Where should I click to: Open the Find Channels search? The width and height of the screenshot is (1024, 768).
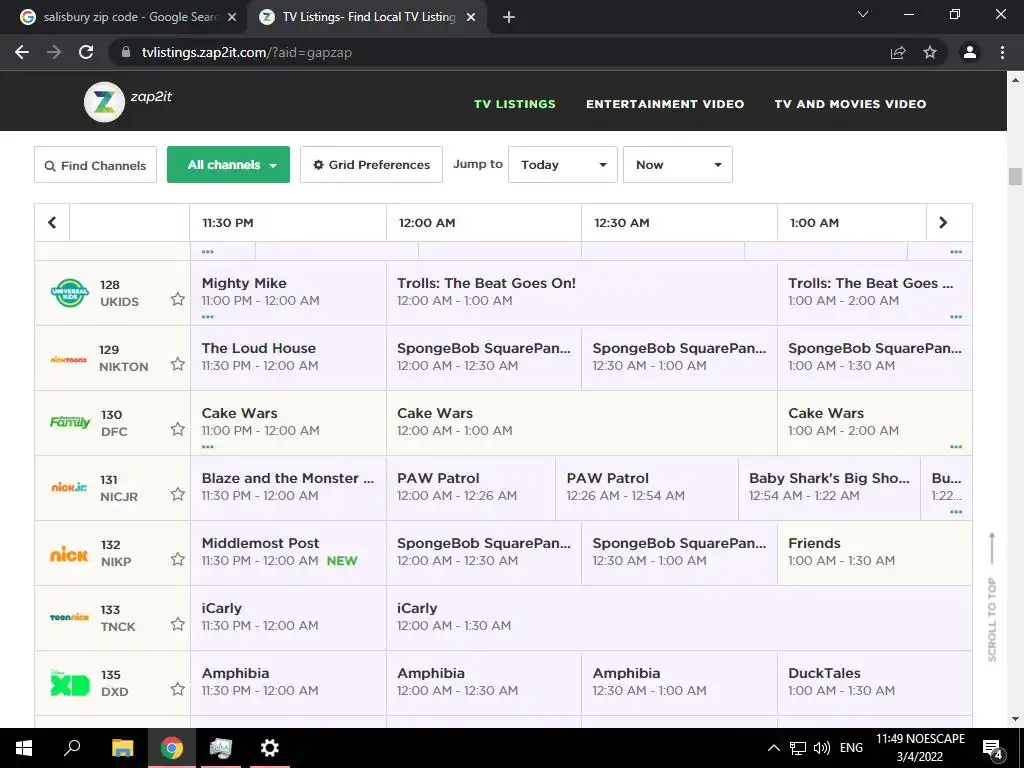[x=95, y=165]
